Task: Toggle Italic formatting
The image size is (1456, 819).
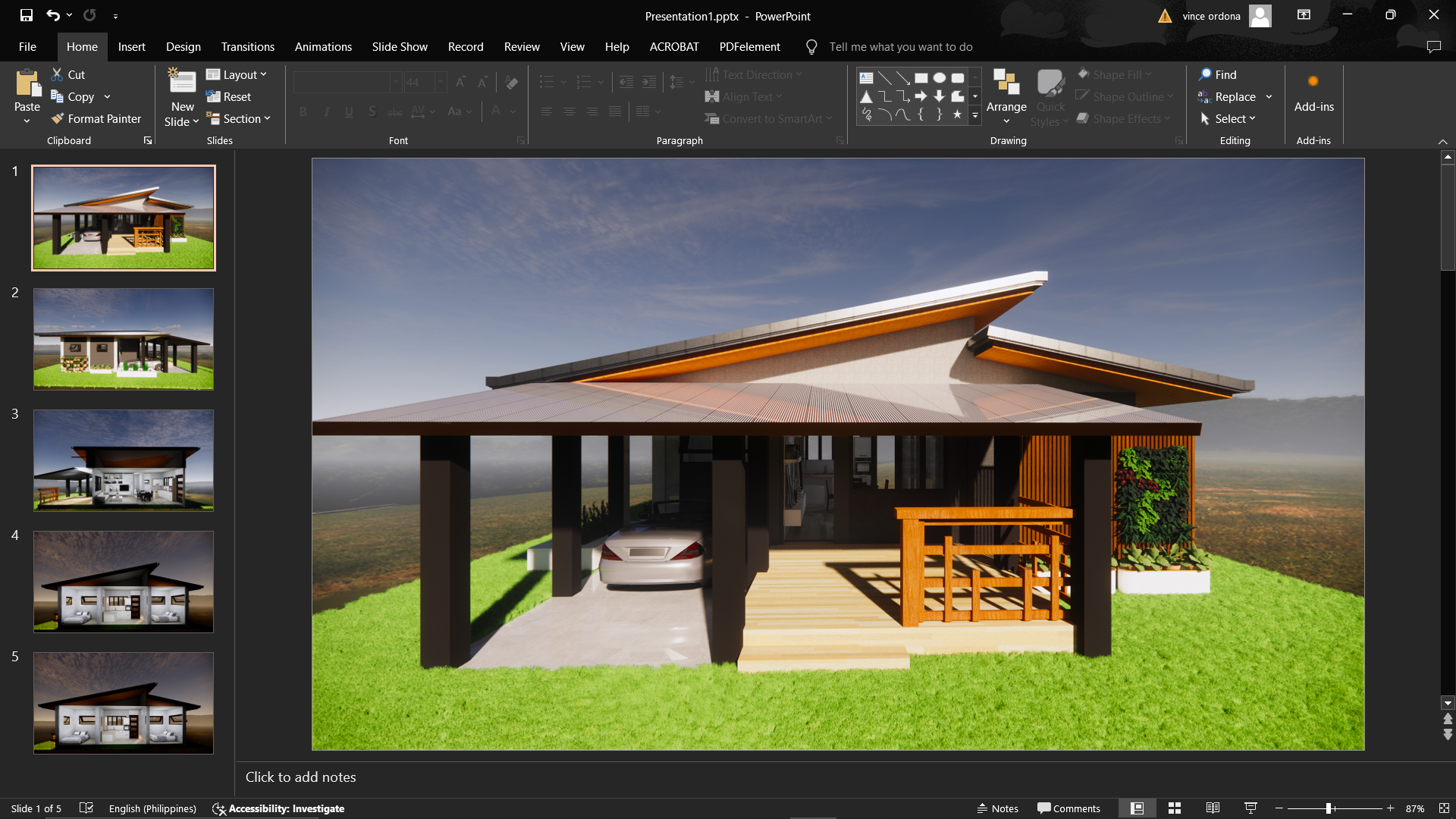Action: [x=326, y=111]
